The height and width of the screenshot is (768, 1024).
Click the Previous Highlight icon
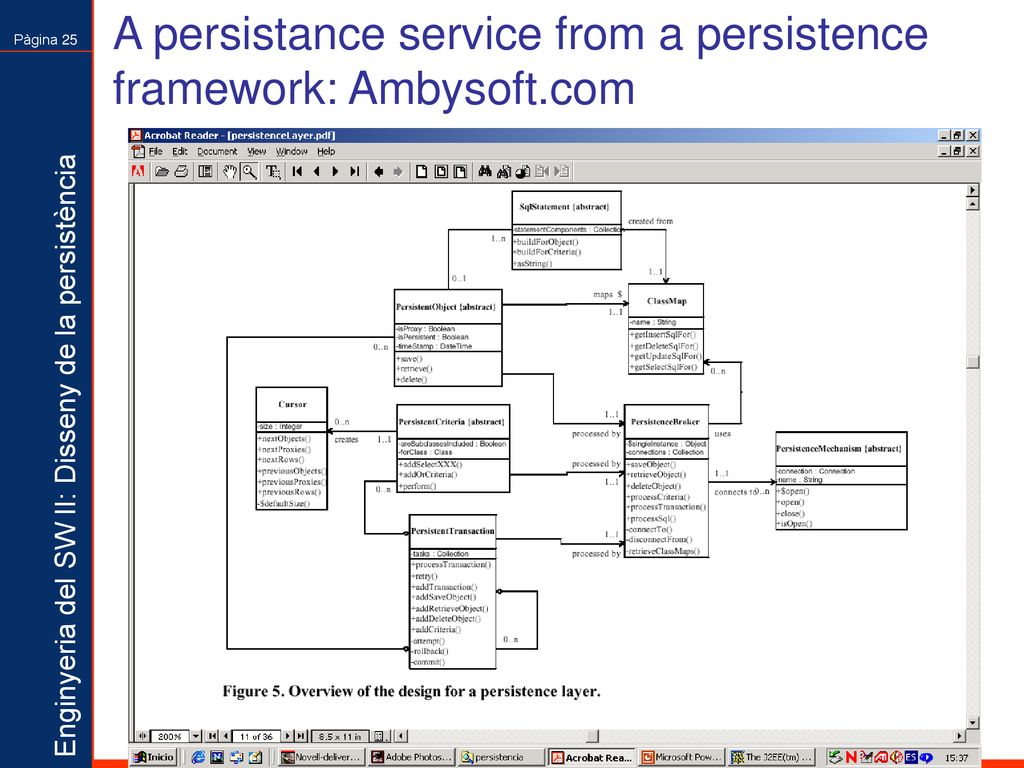coord(542,172)
